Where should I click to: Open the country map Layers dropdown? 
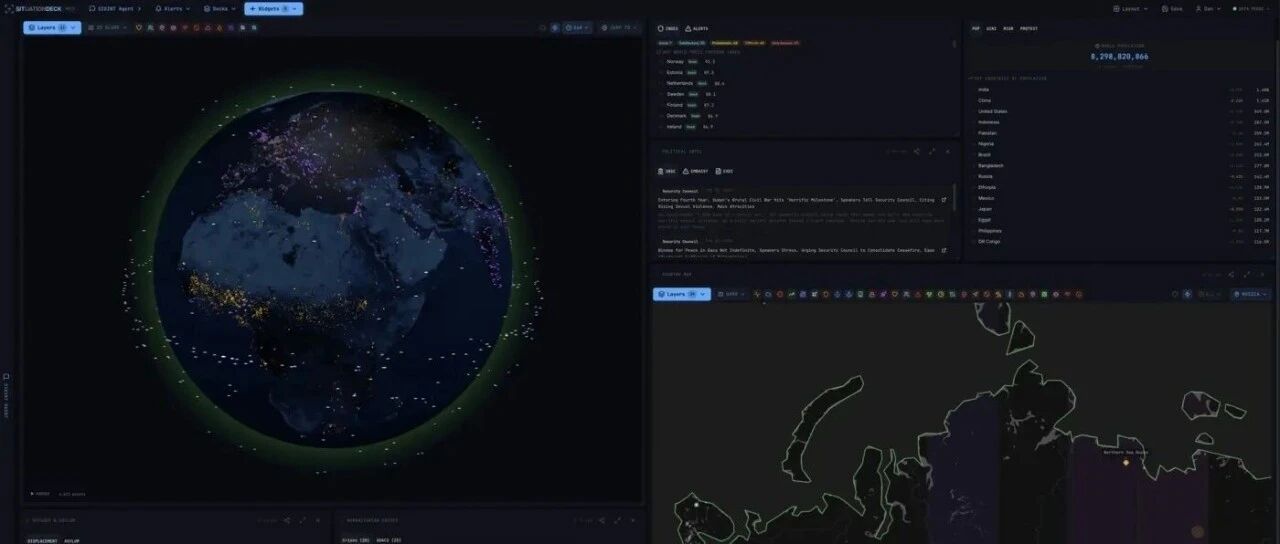682,294
